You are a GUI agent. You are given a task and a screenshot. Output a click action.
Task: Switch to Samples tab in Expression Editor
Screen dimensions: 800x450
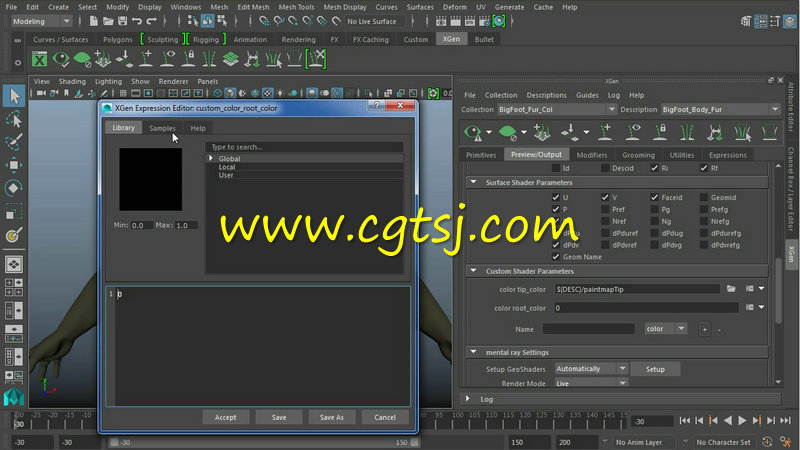point(162,128)
